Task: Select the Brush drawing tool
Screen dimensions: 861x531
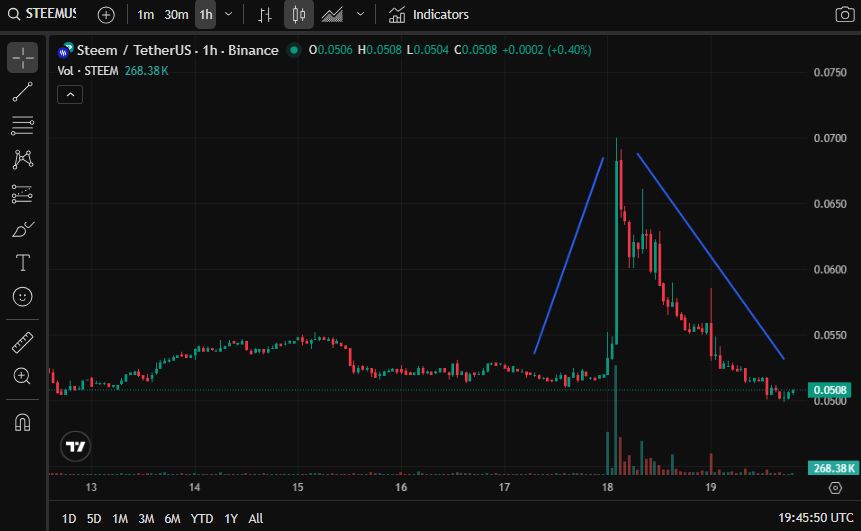Action: (x=23, y=229)
